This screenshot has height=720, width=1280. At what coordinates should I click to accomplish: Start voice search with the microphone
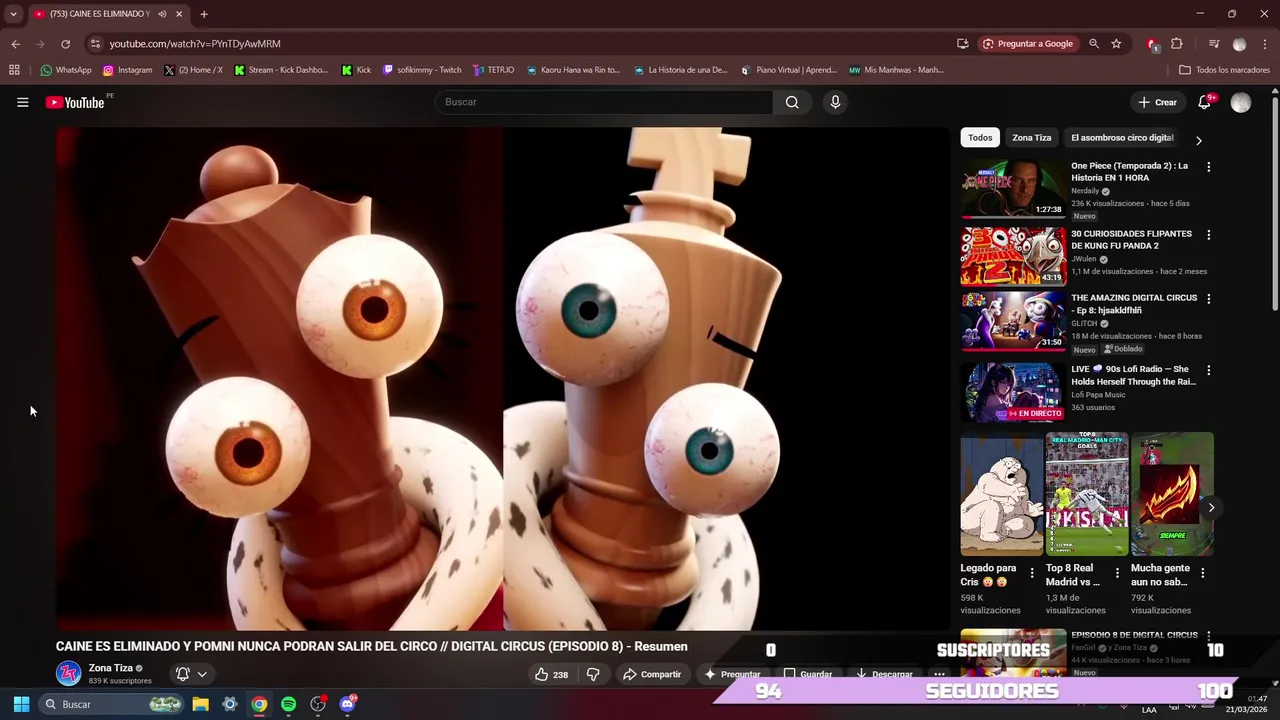[x=835, y=102]
